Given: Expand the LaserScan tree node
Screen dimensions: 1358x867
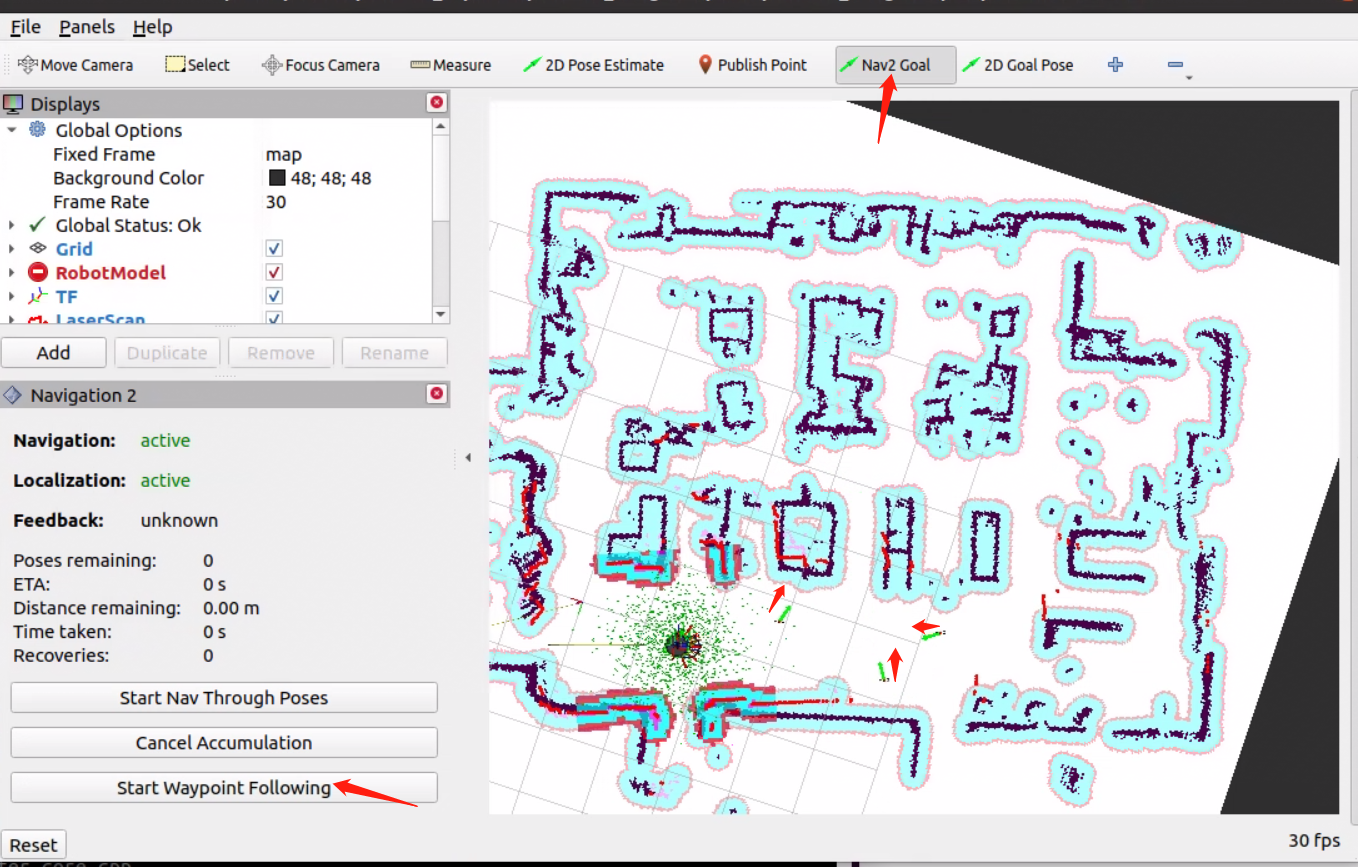Looking at the screenshot, I should (11, 320).
